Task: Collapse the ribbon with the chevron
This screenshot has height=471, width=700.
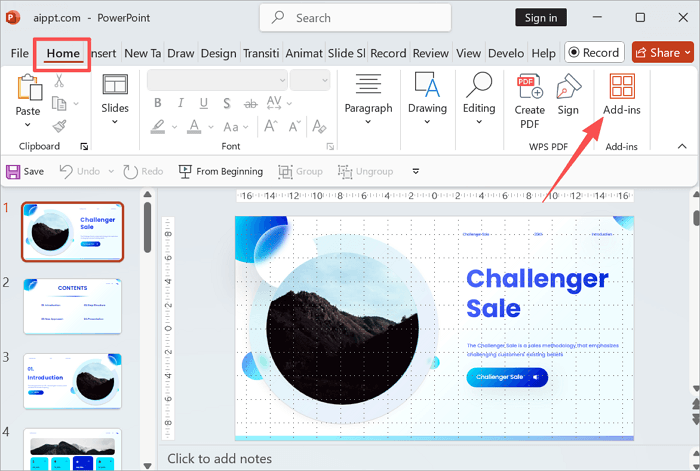Action: [682, 146]
